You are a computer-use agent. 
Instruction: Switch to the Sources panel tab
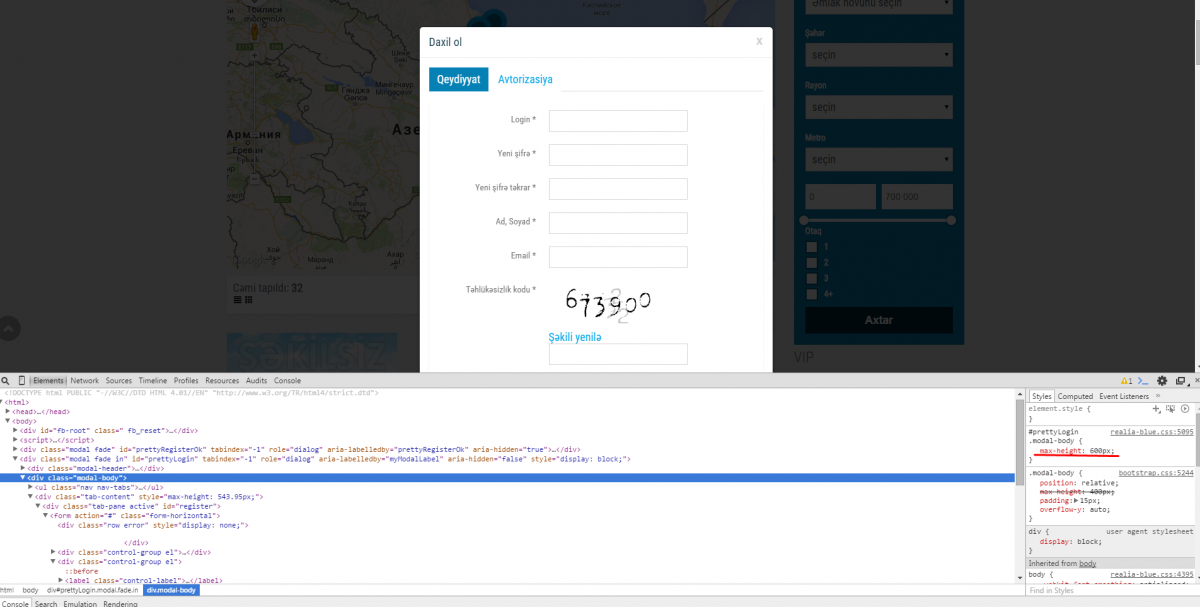(x=118, y=381)
